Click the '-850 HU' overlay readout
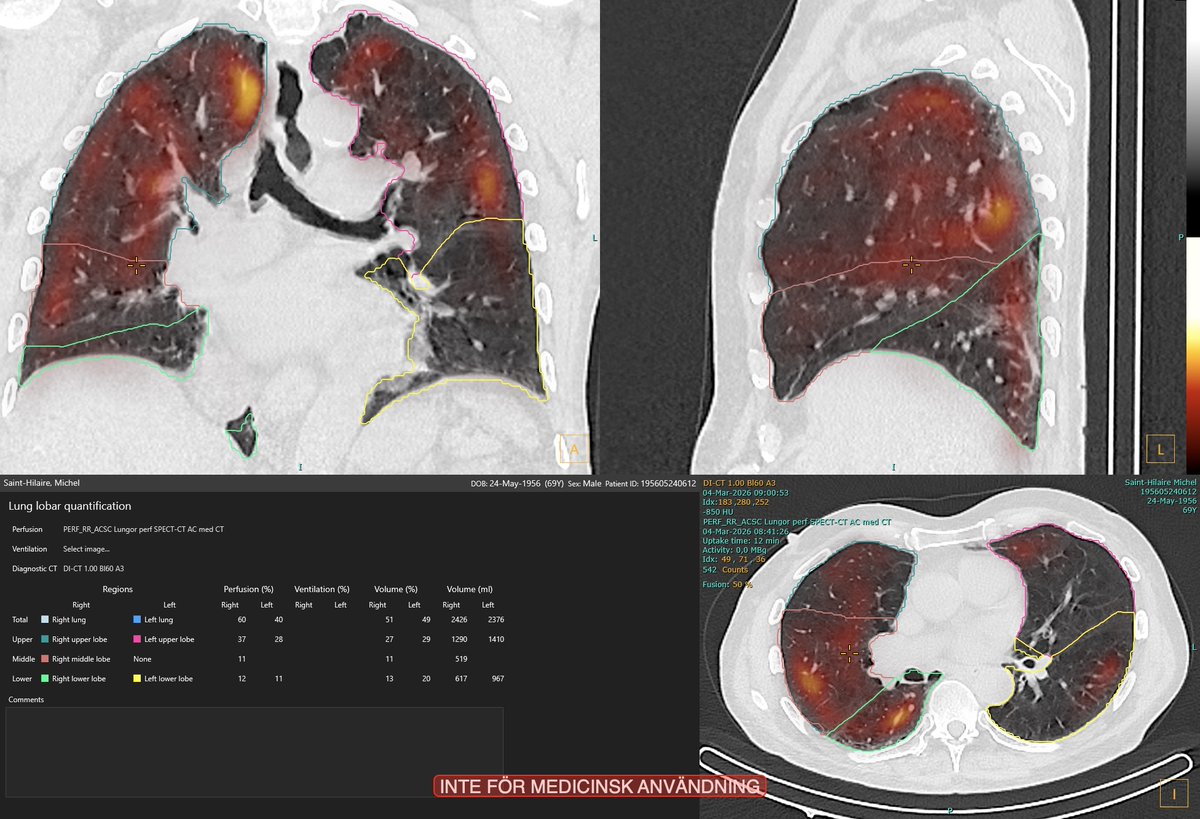 click(720, 511)
